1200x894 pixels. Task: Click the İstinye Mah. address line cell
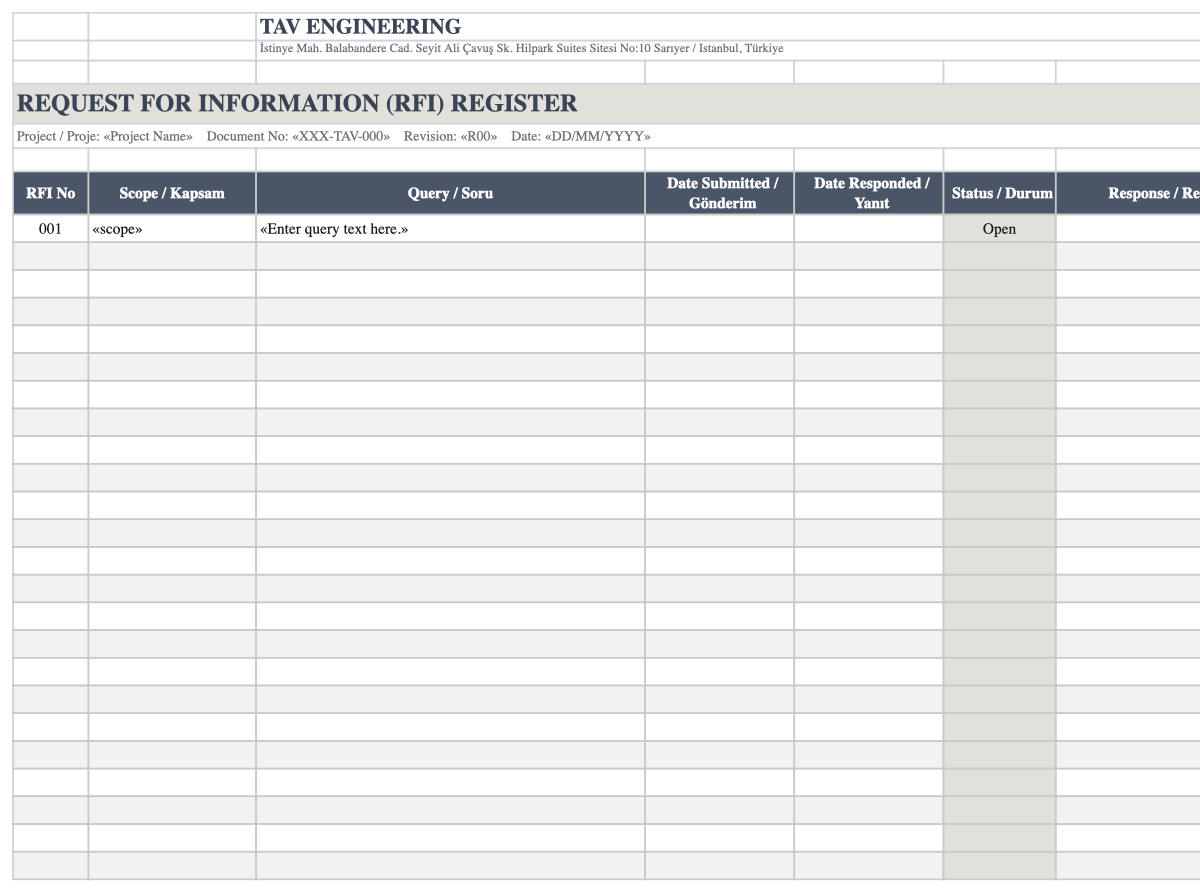pos(728,50)
